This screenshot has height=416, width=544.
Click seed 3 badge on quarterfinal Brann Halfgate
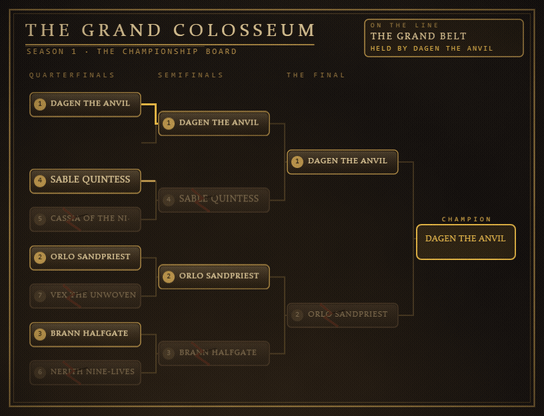pos(40,334)
